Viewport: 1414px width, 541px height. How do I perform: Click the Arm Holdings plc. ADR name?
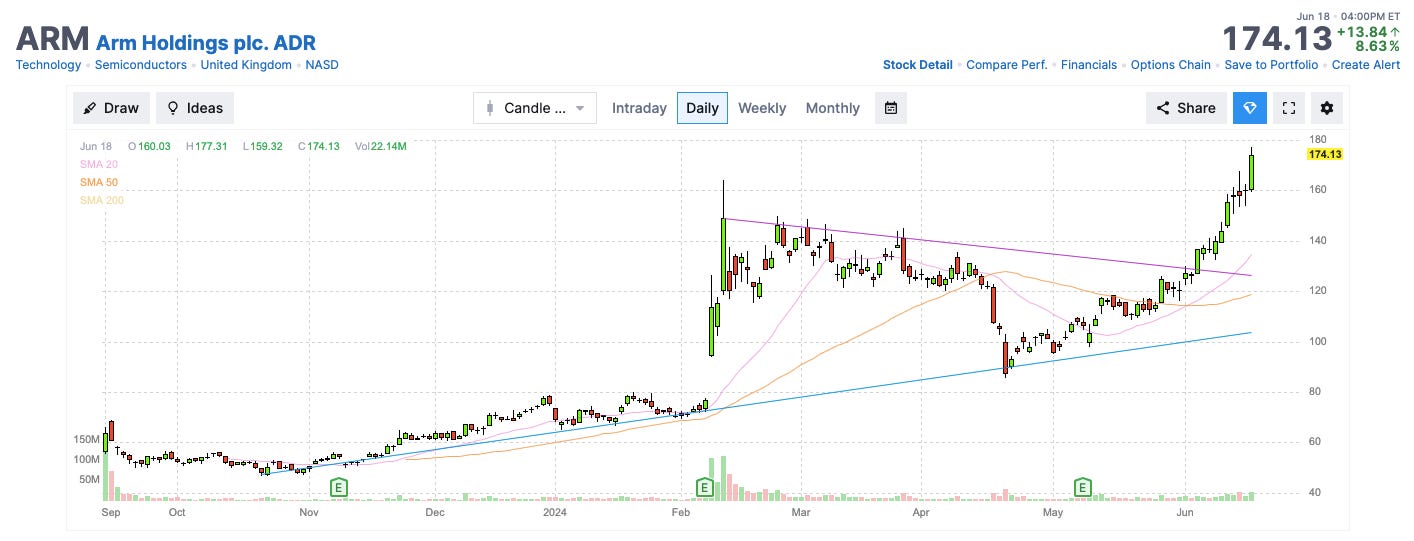[206, 42]
